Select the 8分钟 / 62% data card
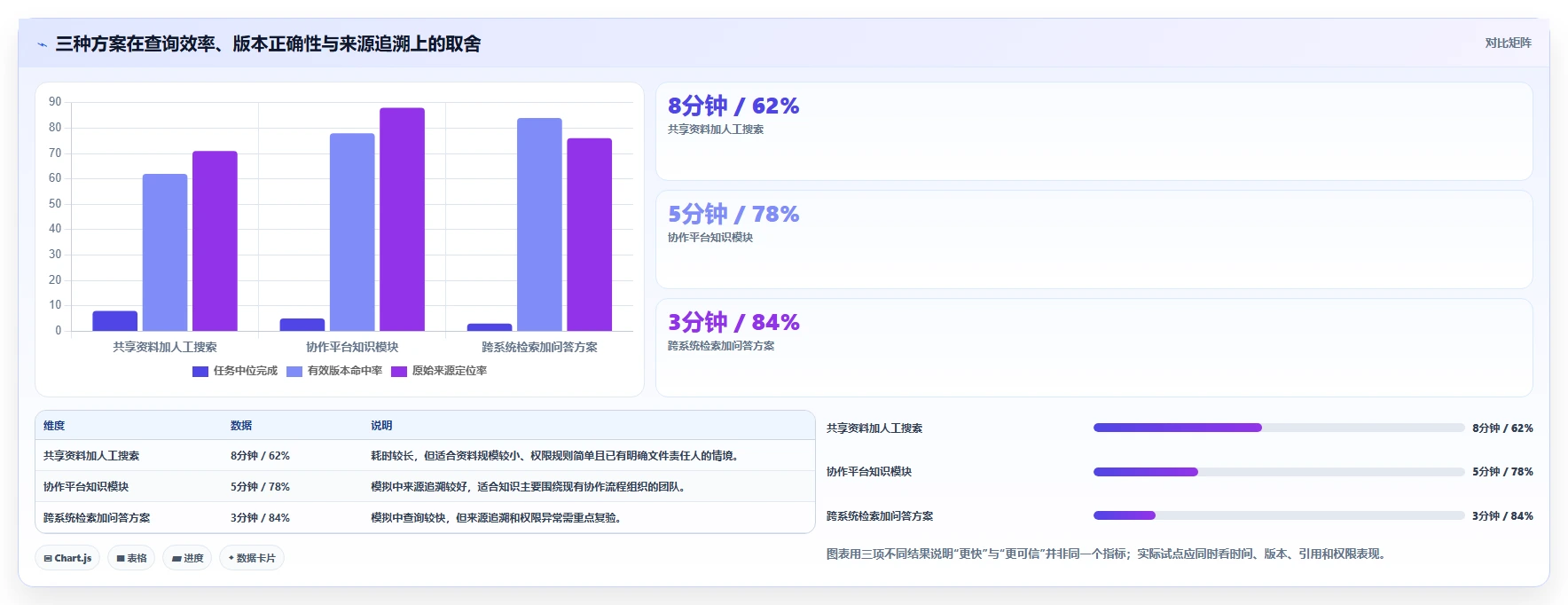The image size is (1568, 605). pos(1094,131)
